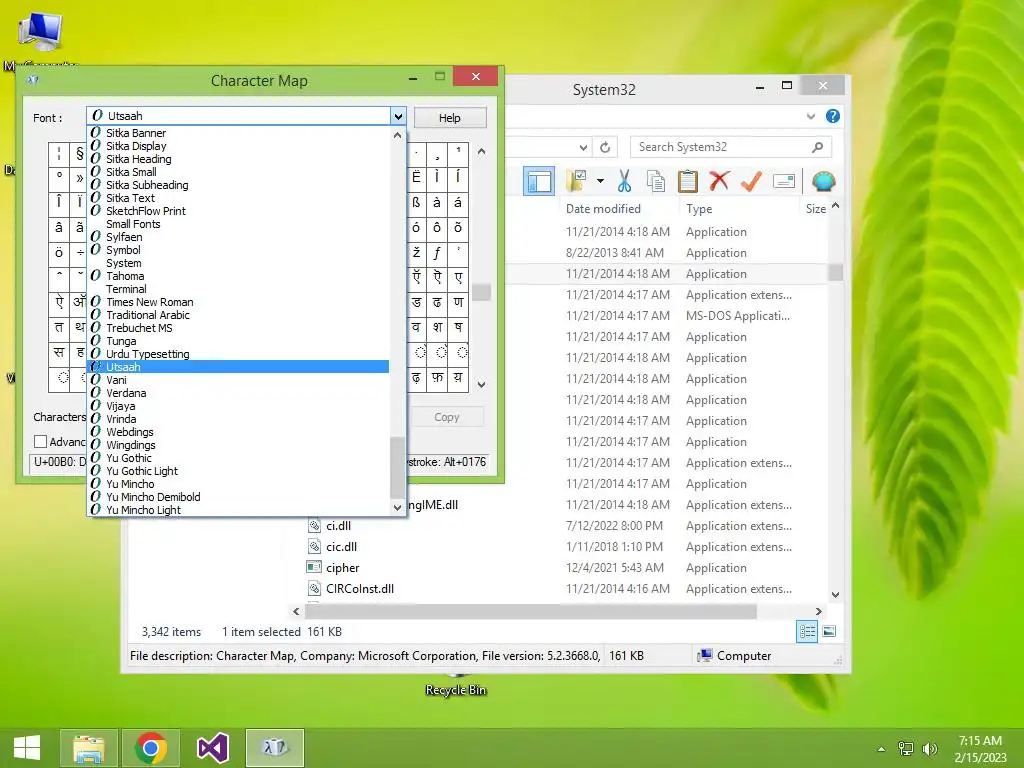Collapse the Font dropdown arrow

coord(398,116)
